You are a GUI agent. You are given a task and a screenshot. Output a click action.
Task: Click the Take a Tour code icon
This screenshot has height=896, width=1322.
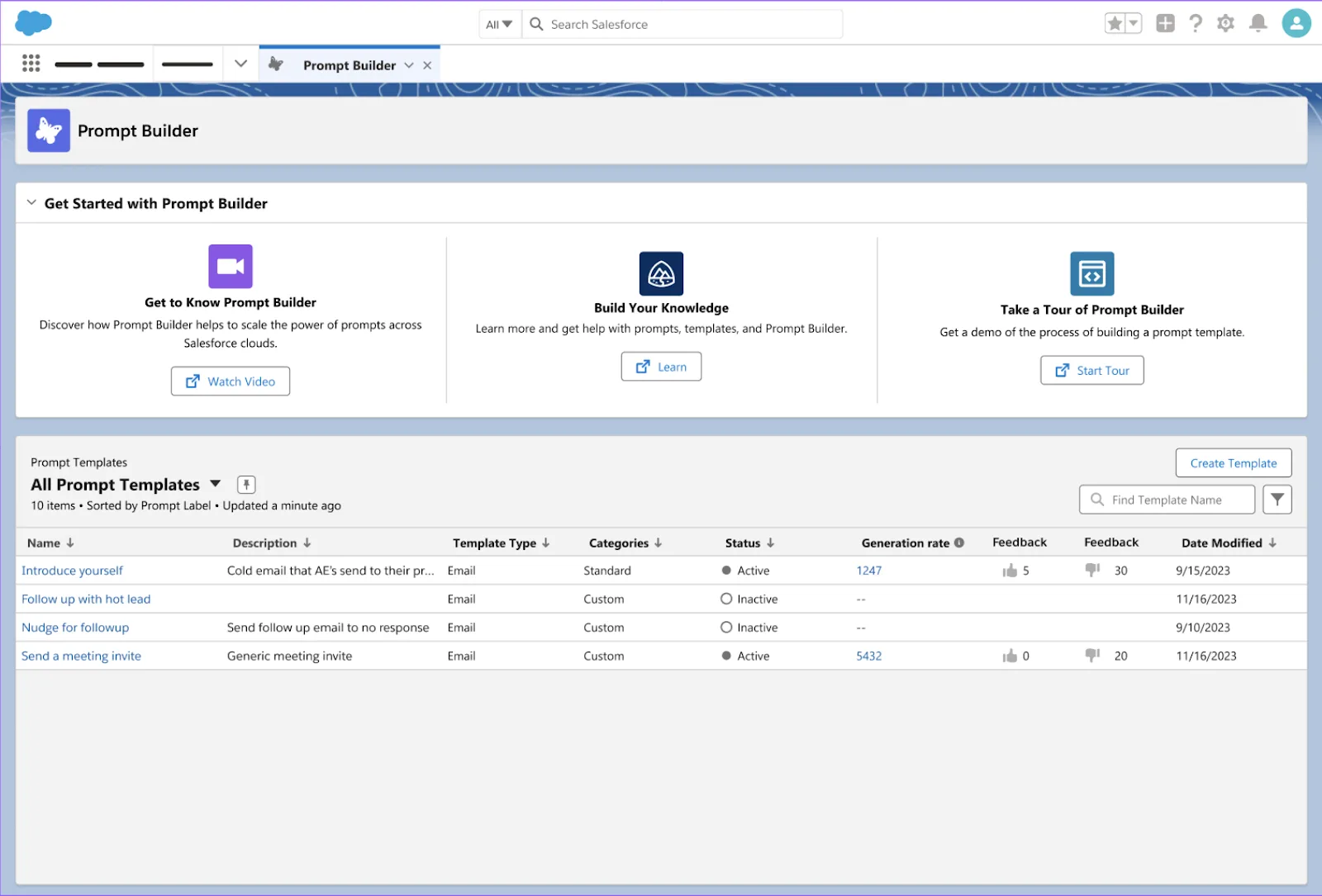coord(1092,273)
